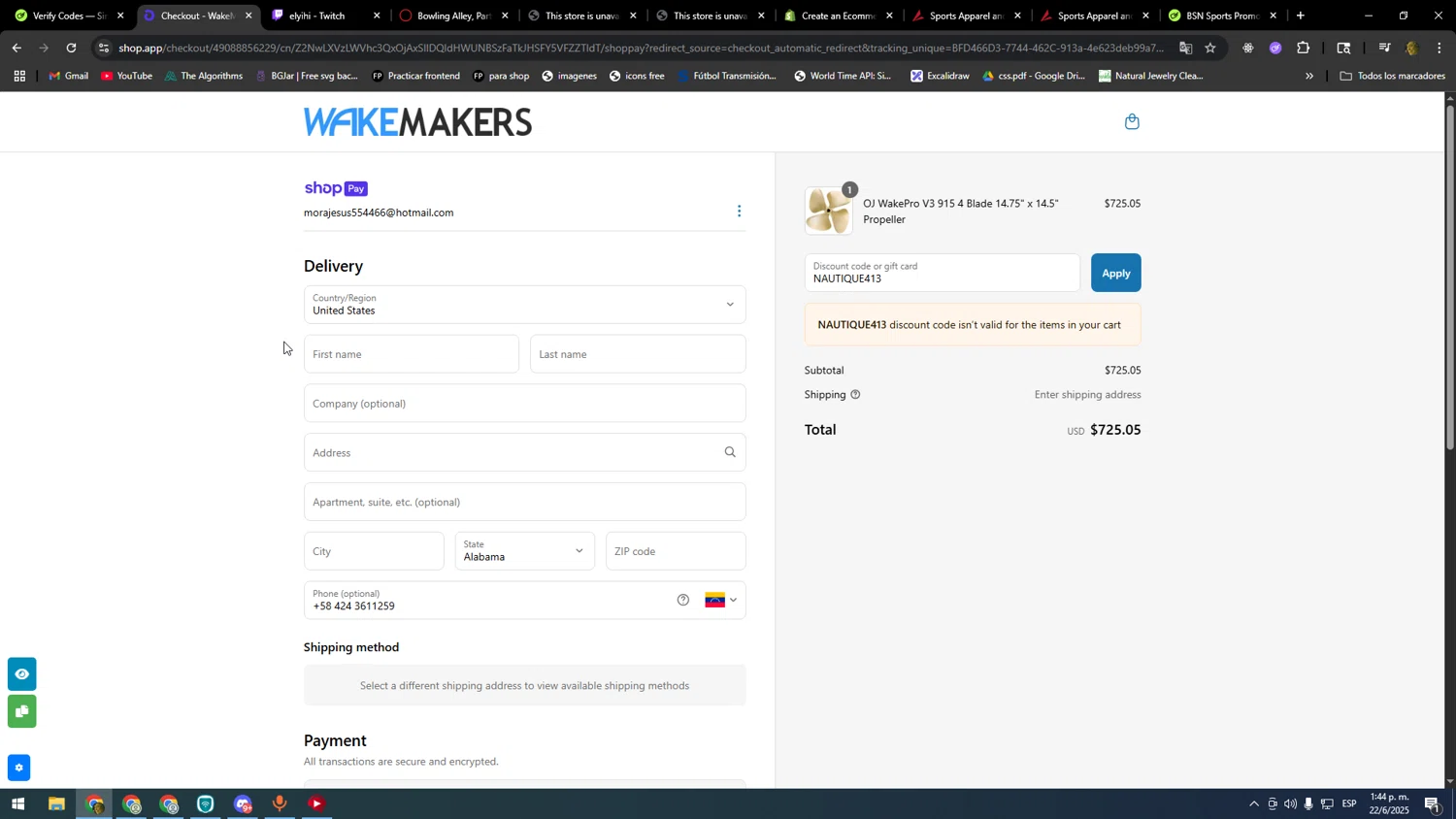The width and height of the screenshot is (1456, 819).
Task: Open the microphone recorder taskbar icon
Action: [280, 804]
